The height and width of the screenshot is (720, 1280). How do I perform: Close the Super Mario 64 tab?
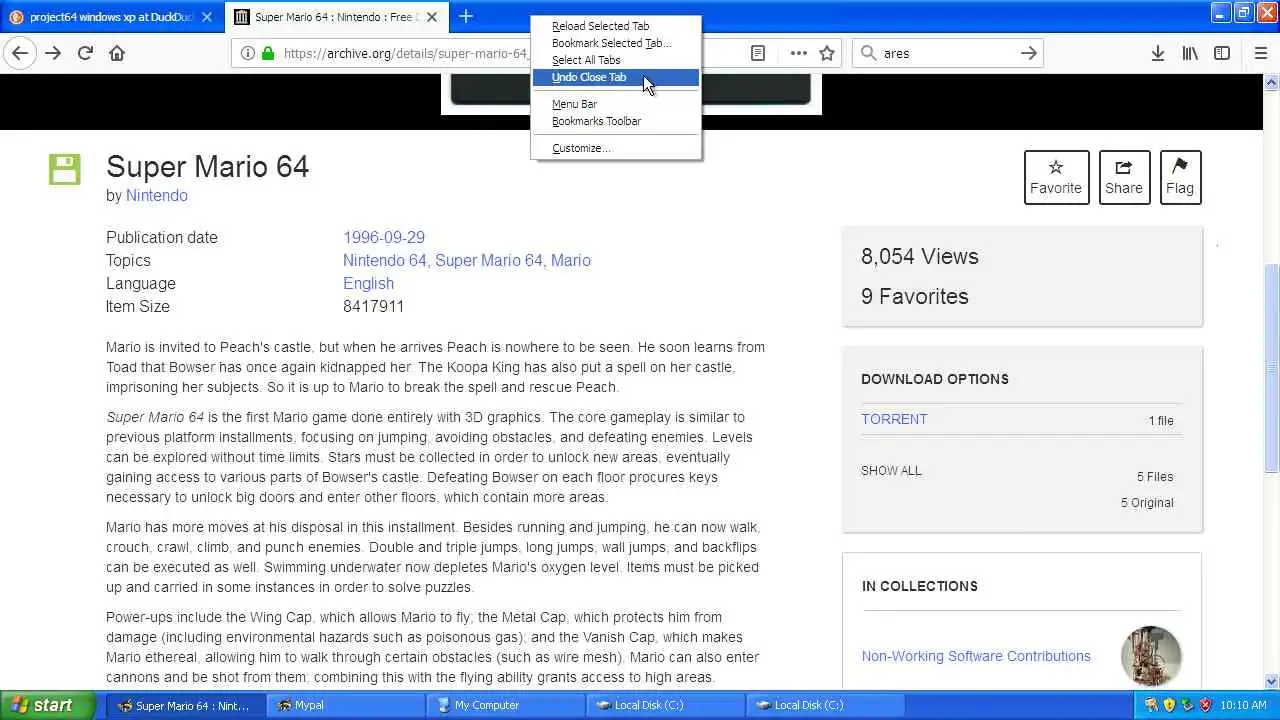tap(431, 17)
